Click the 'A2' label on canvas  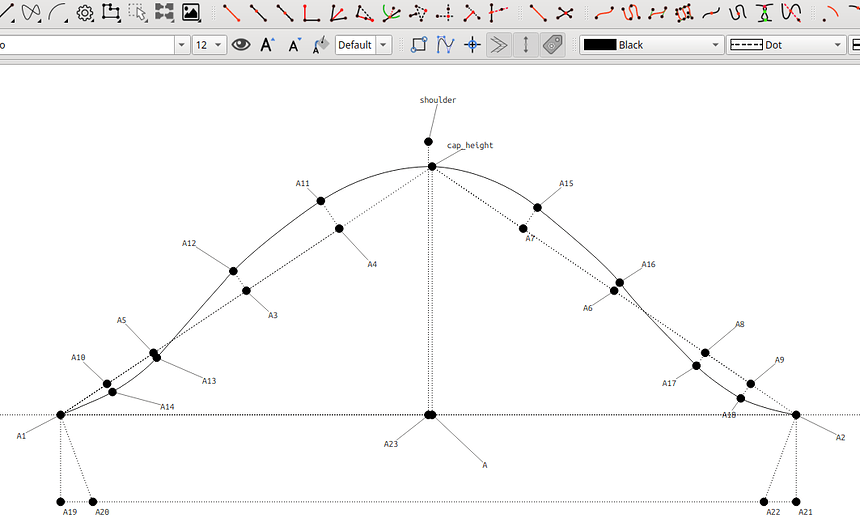(841, 437)
